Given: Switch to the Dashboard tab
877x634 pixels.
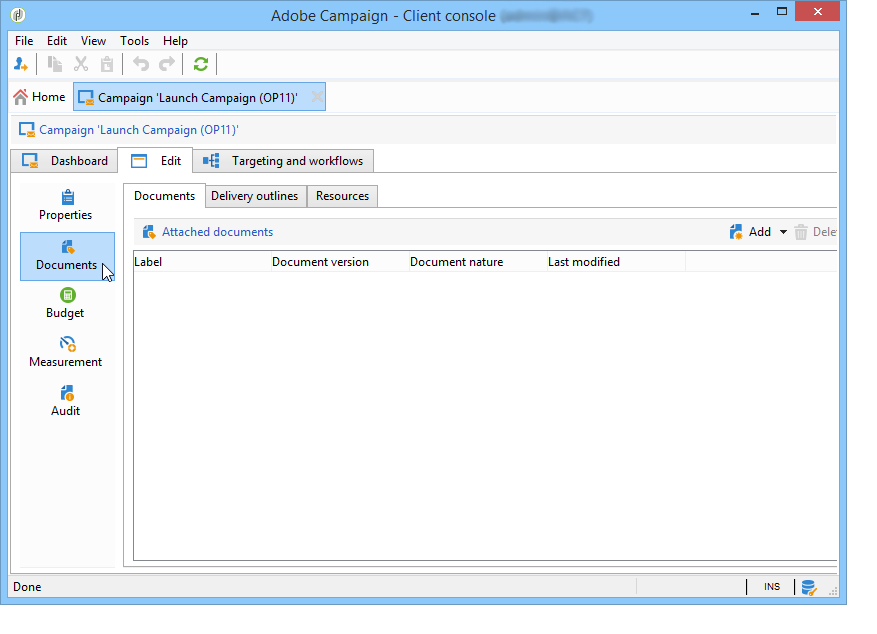Looking at the screenshot, I should click(x=64, y=161).
